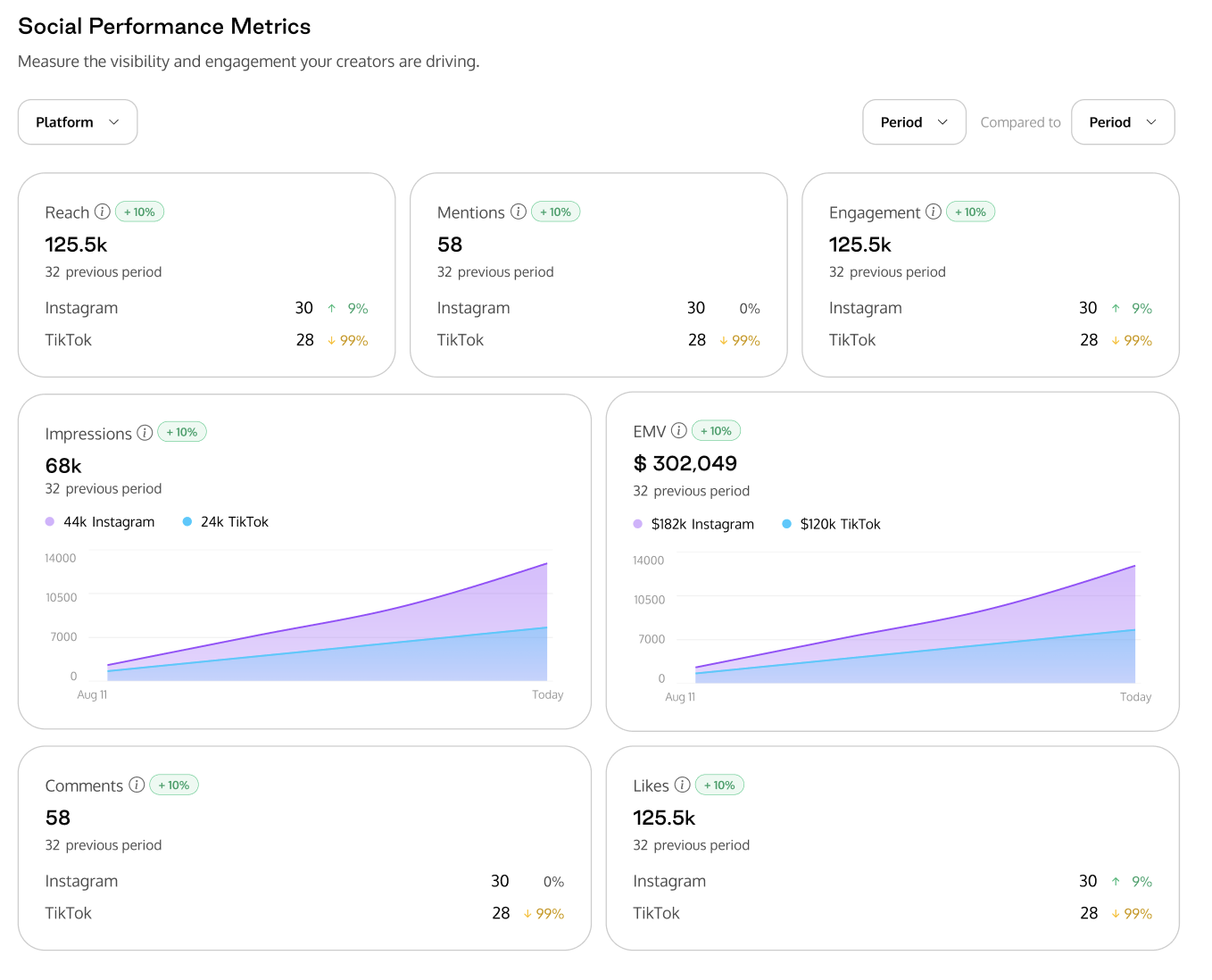Click the +10% badge on EMV card
This screenshot has width=1212, height=980.
pyautogui.click(x=717, y=431)
